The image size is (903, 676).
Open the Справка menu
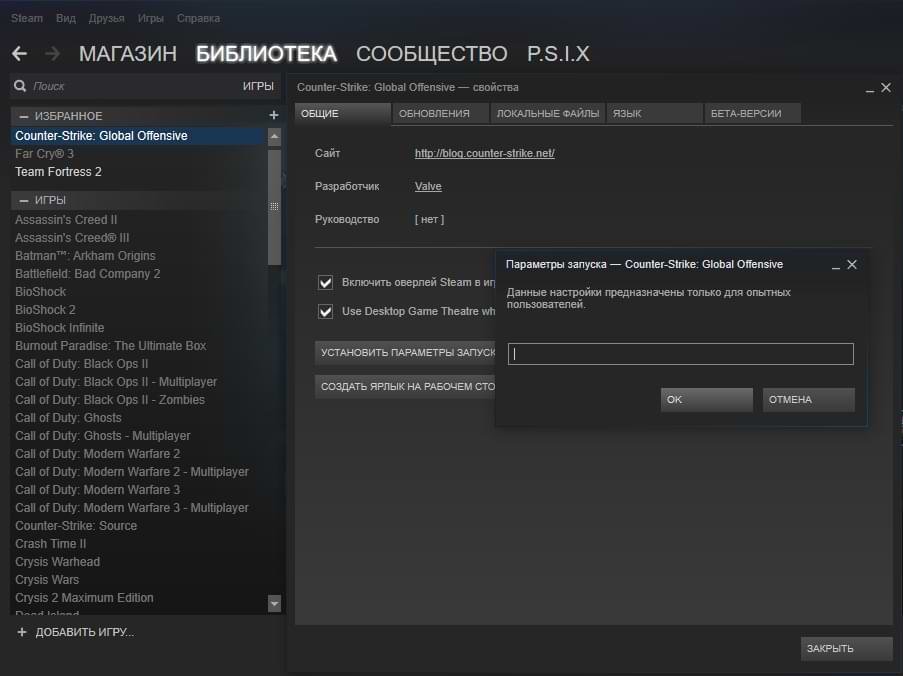pos(198,18)
